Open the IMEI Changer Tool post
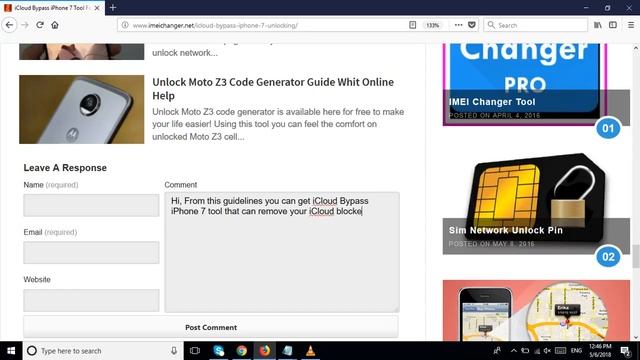 pos(492,102)
